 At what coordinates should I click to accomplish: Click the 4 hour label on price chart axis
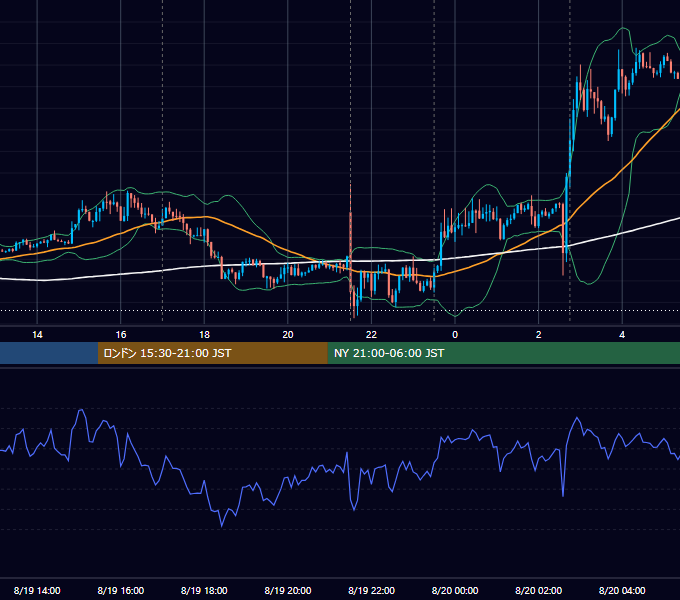(x=622, y=335)
